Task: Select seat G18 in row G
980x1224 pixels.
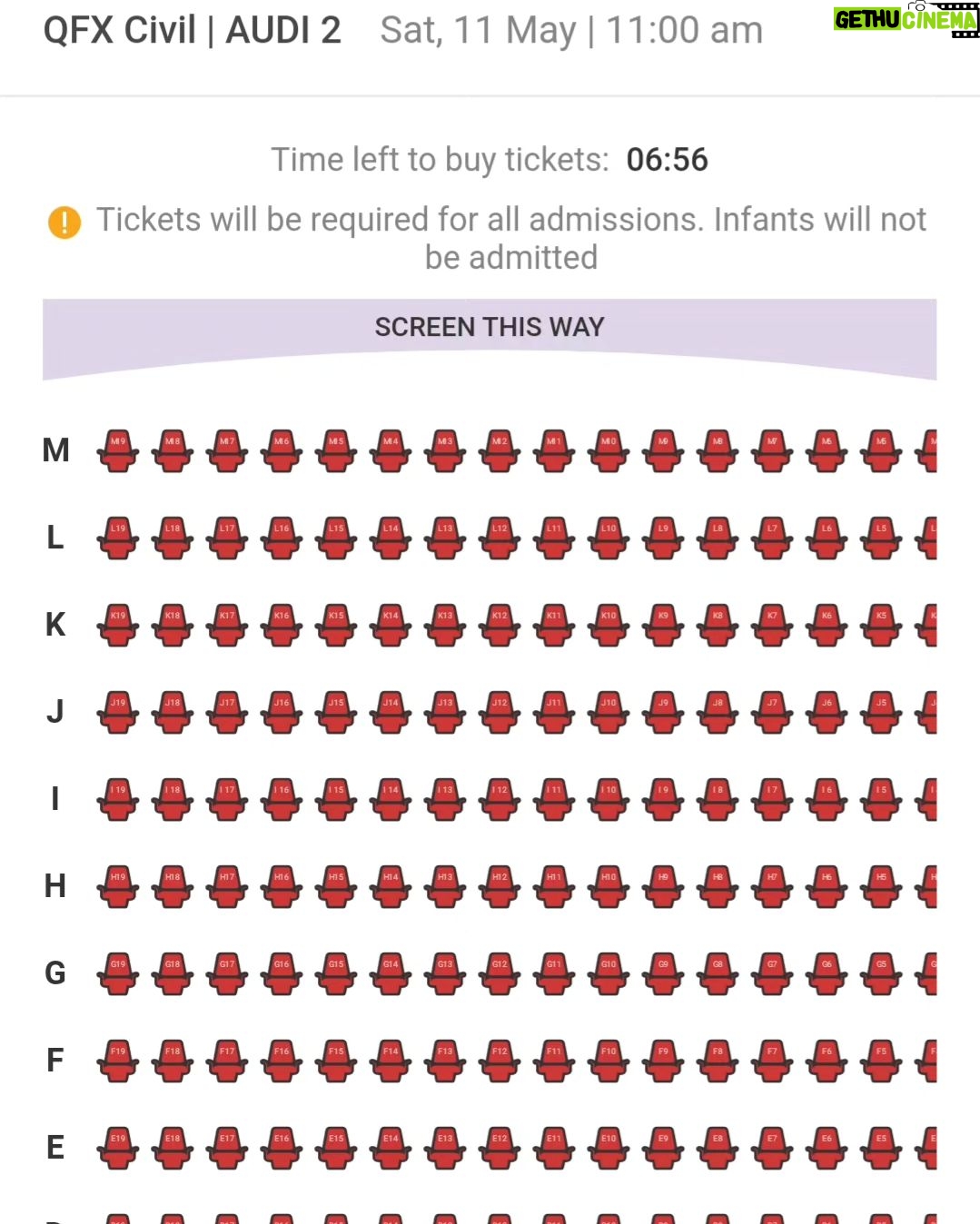Action: [x=173, y=973]
